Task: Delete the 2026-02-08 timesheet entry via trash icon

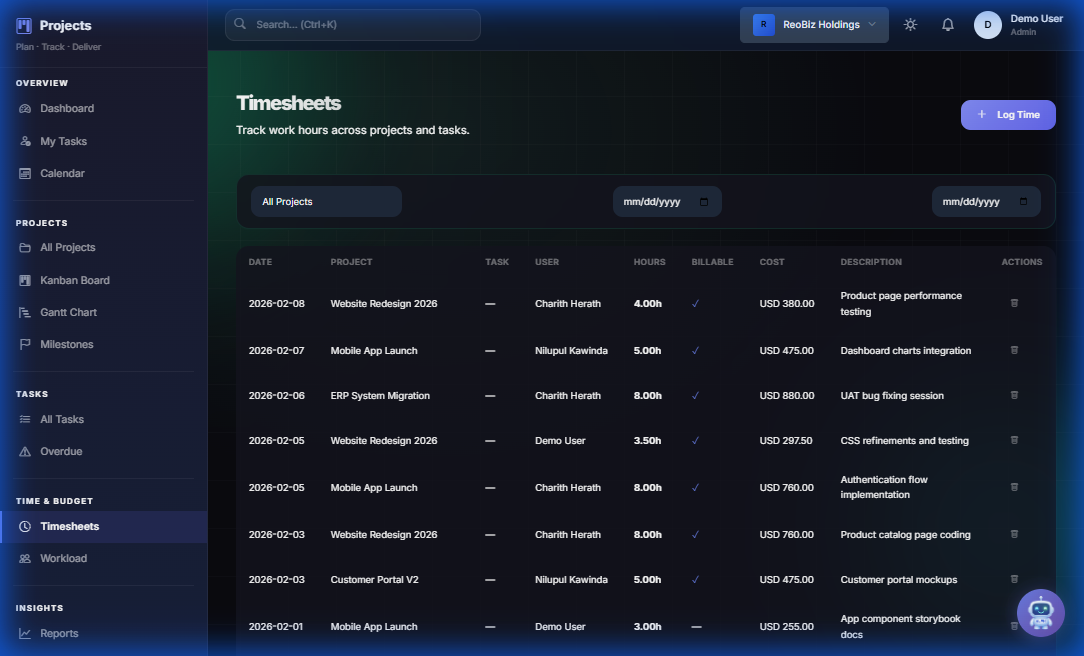Action: 1014,303
